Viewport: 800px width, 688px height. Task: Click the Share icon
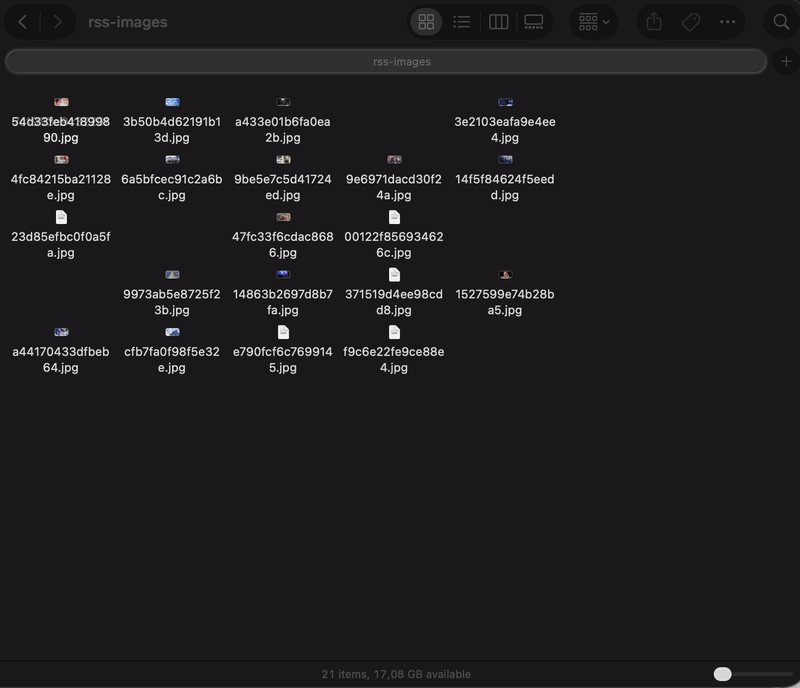tap(654, 22)
